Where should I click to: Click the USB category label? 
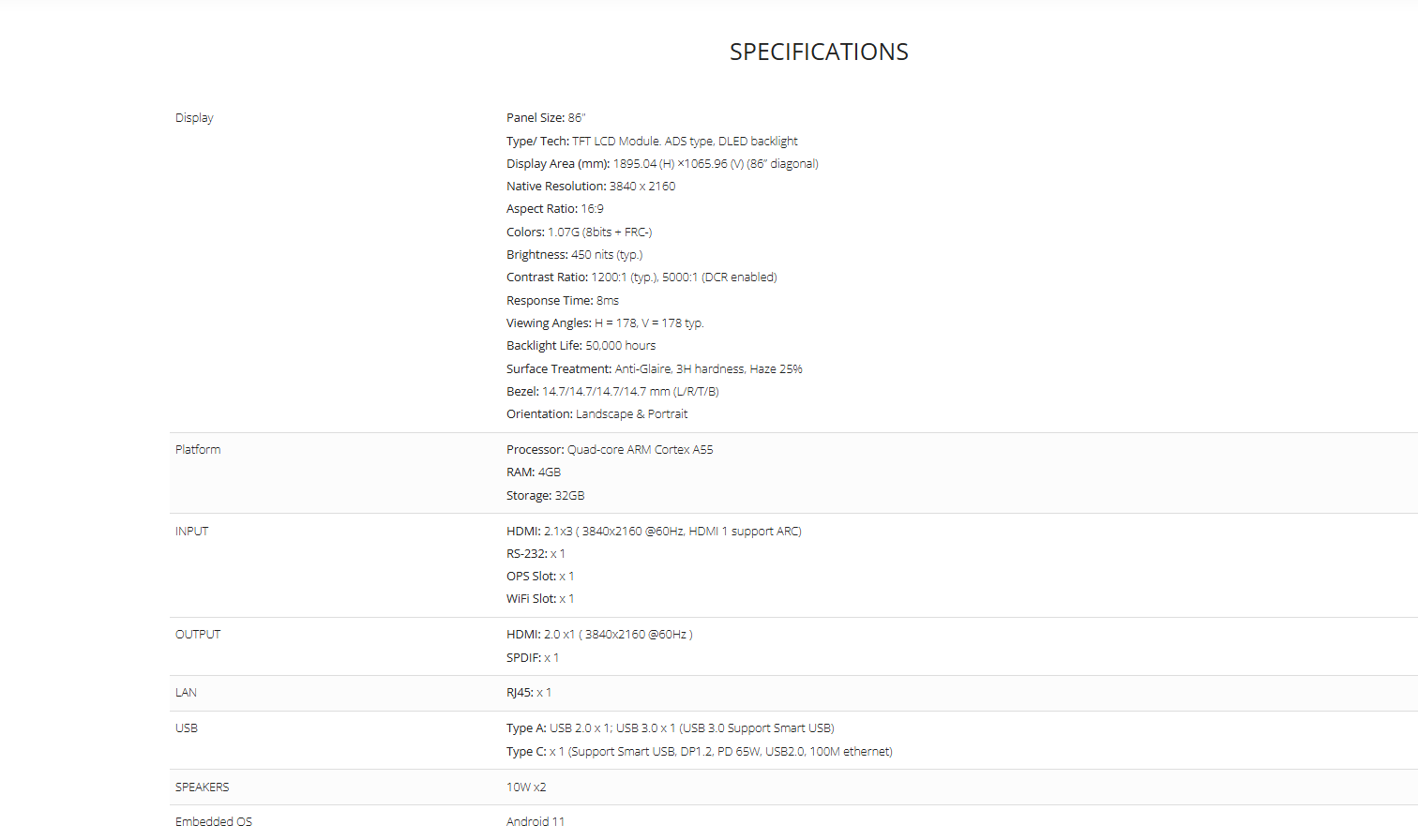tap(187, 728)
